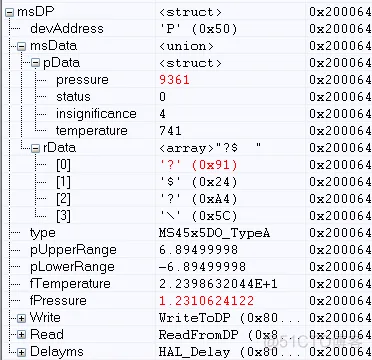372x360 pixels.
Task: Select the fPressure variable name
Action: pyautogui.click(x=58, y=301)
